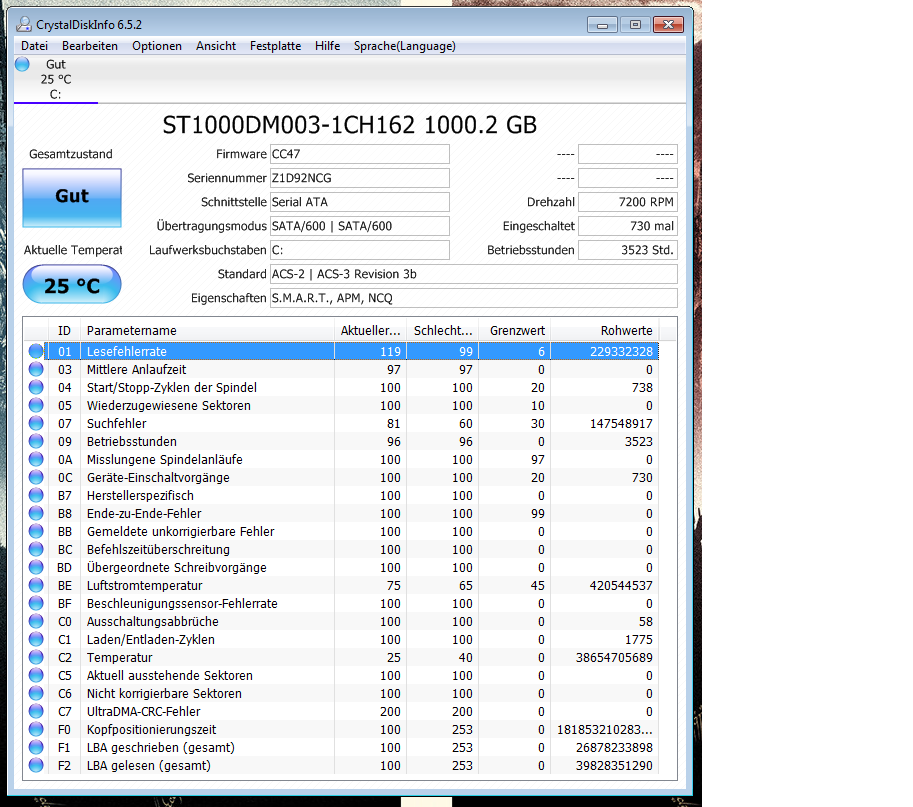Click status orb for C2 Temperatur row
This screenshot has width=913, height=807.
click(x=36, y=657)
